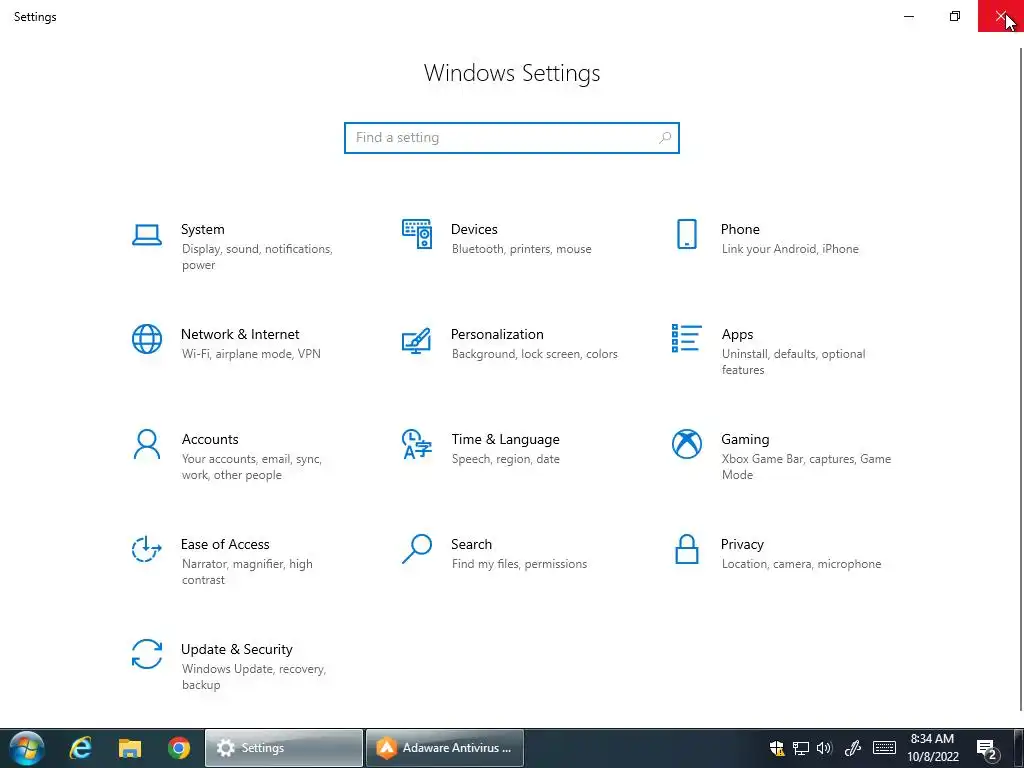Image resolution: width=1024 pixels, height=768 pixels.
Task: Open the Time & Language title link
Action: pos(505,440)
